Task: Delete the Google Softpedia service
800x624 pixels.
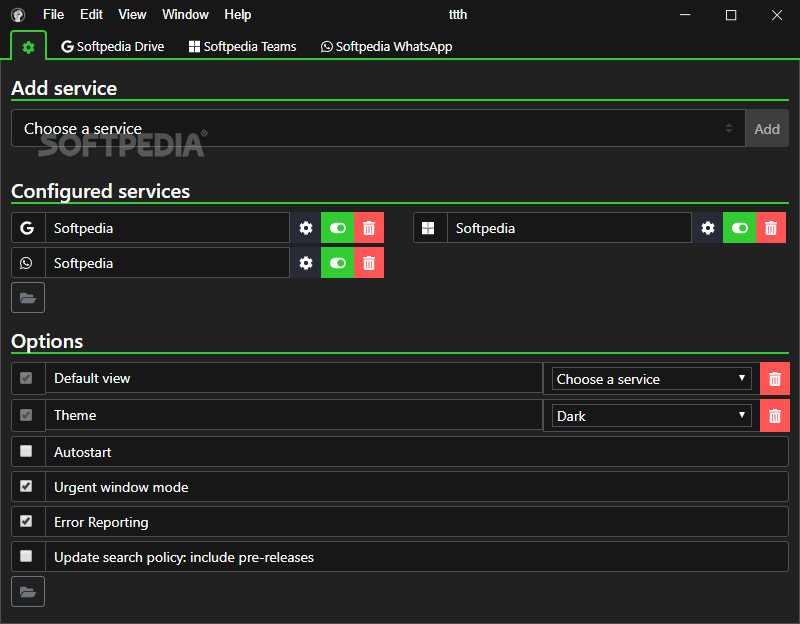Action: click(369, 228)
